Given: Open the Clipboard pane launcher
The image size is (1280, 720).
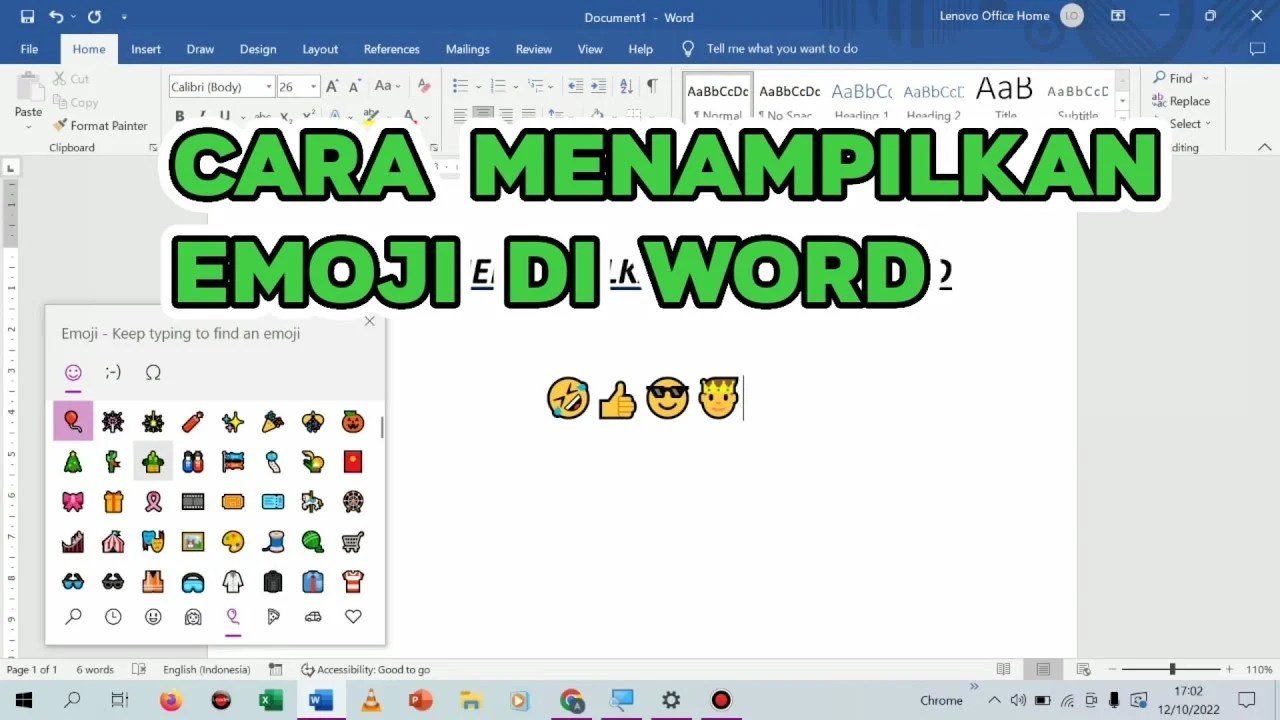Looking at the screenshot, I should [153, 148].
